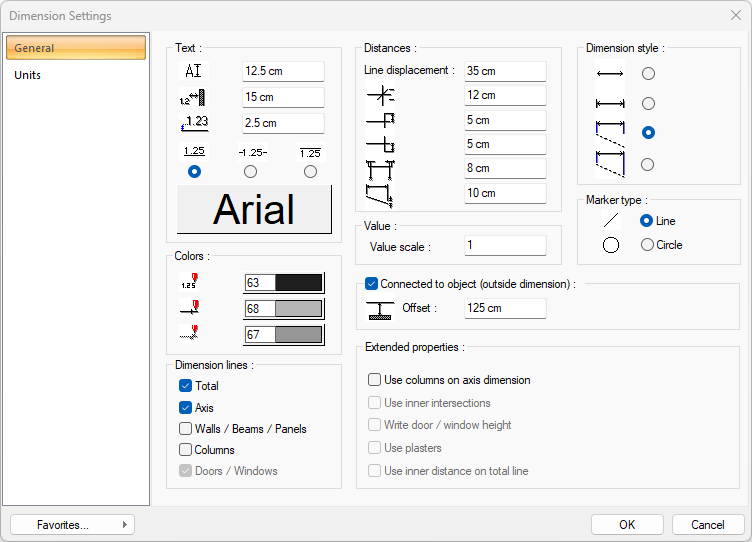Enable Walls / Beams / Panels checkbox
This screenshot has width=752, height=542.
click(186, 429)
